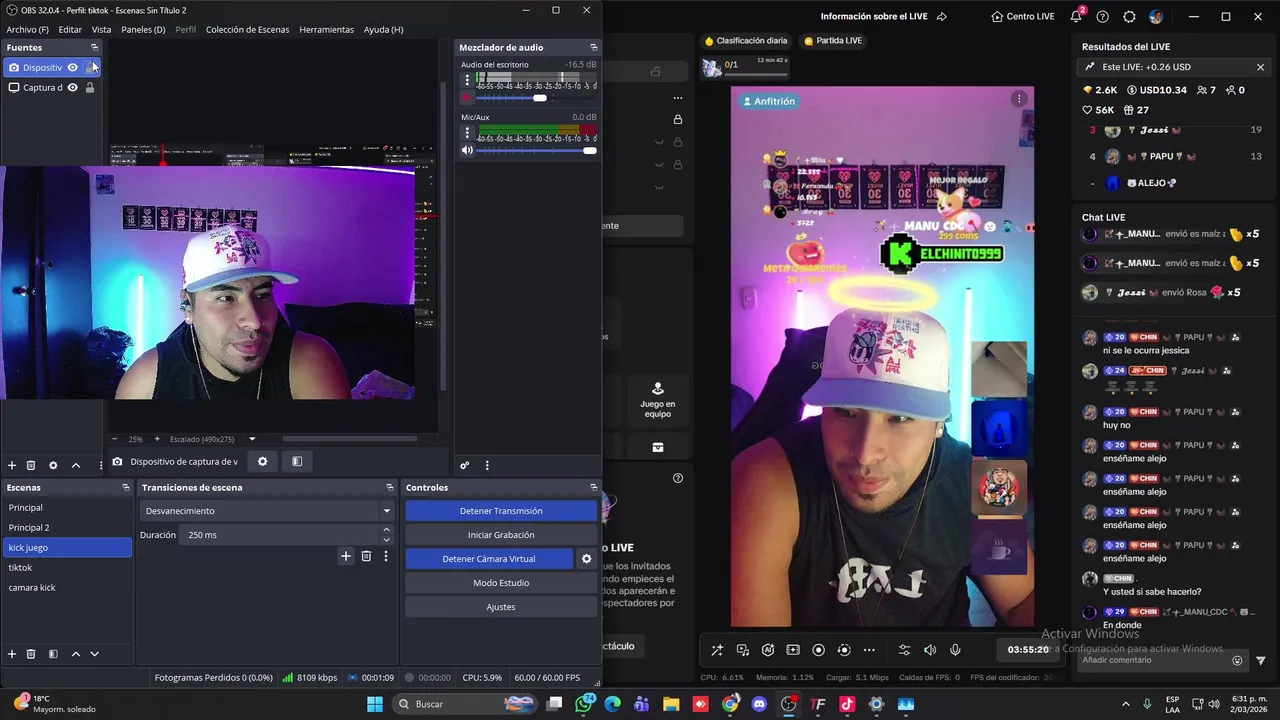Open properties gear next to Dispositivo de captura
Viewport: 1280px width, 720px height.
(x=263, y=461)
